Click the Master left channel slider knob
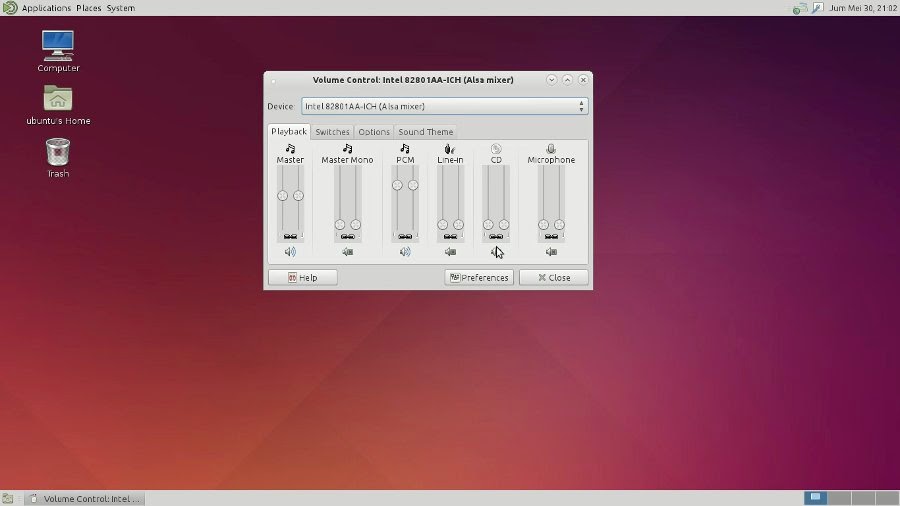The image size is (900, 506). tap(282, 196)
